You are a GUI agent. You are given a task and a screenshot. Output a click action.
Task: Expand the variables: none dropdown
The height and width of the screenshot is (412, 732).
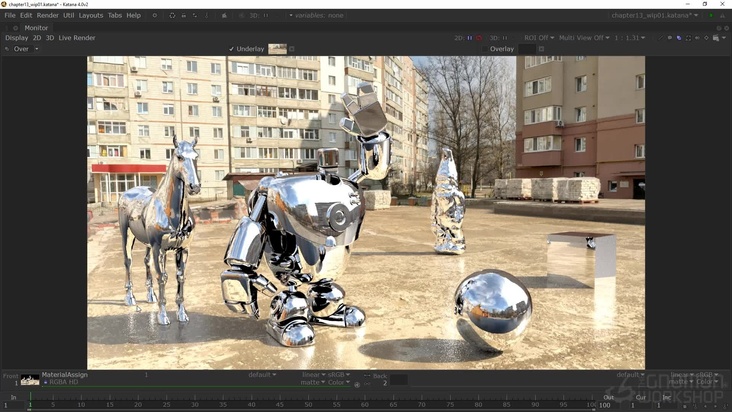(317, 15)
